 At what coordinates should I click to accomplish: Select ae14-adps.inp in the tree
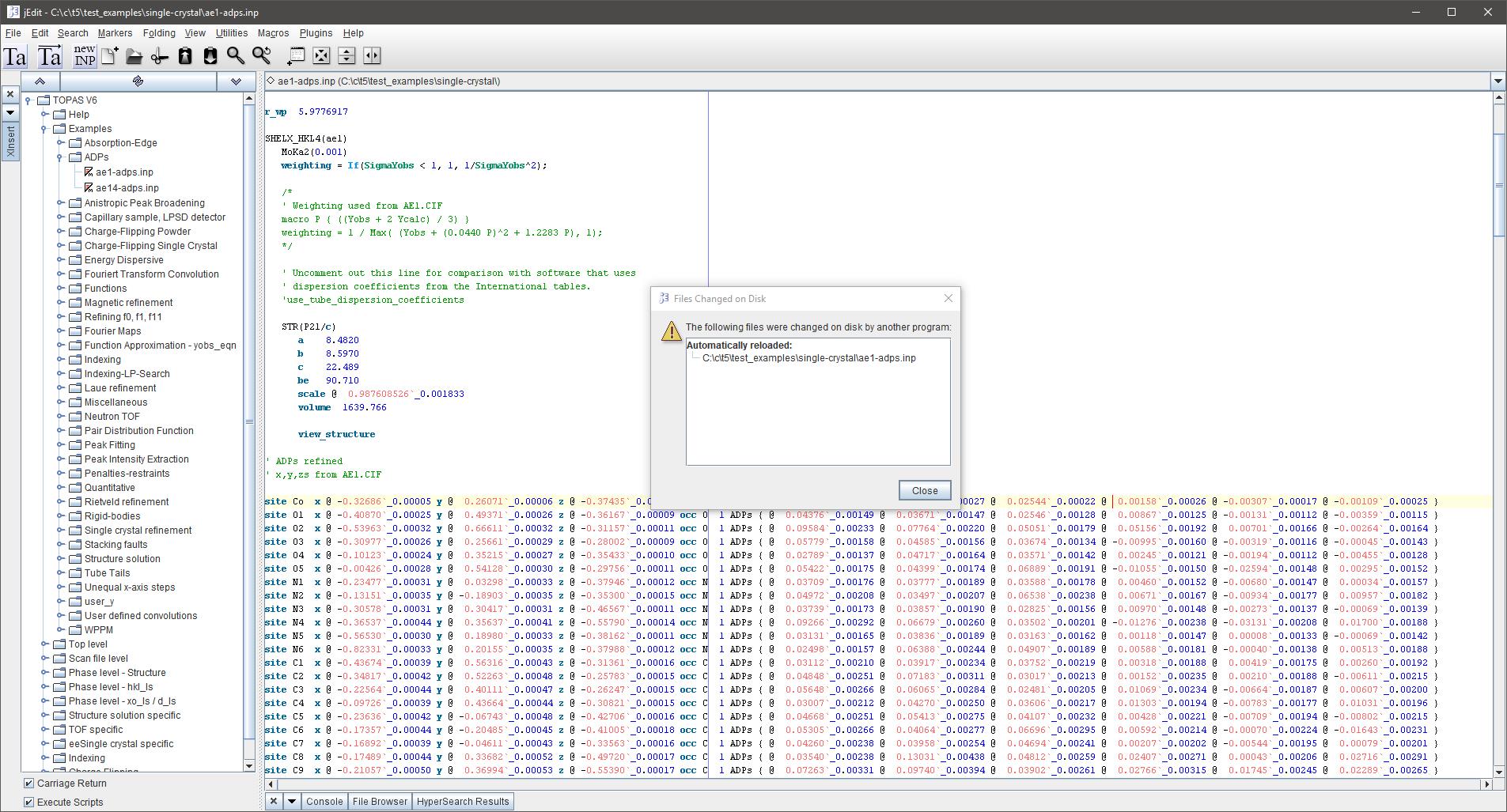[127, 188]
